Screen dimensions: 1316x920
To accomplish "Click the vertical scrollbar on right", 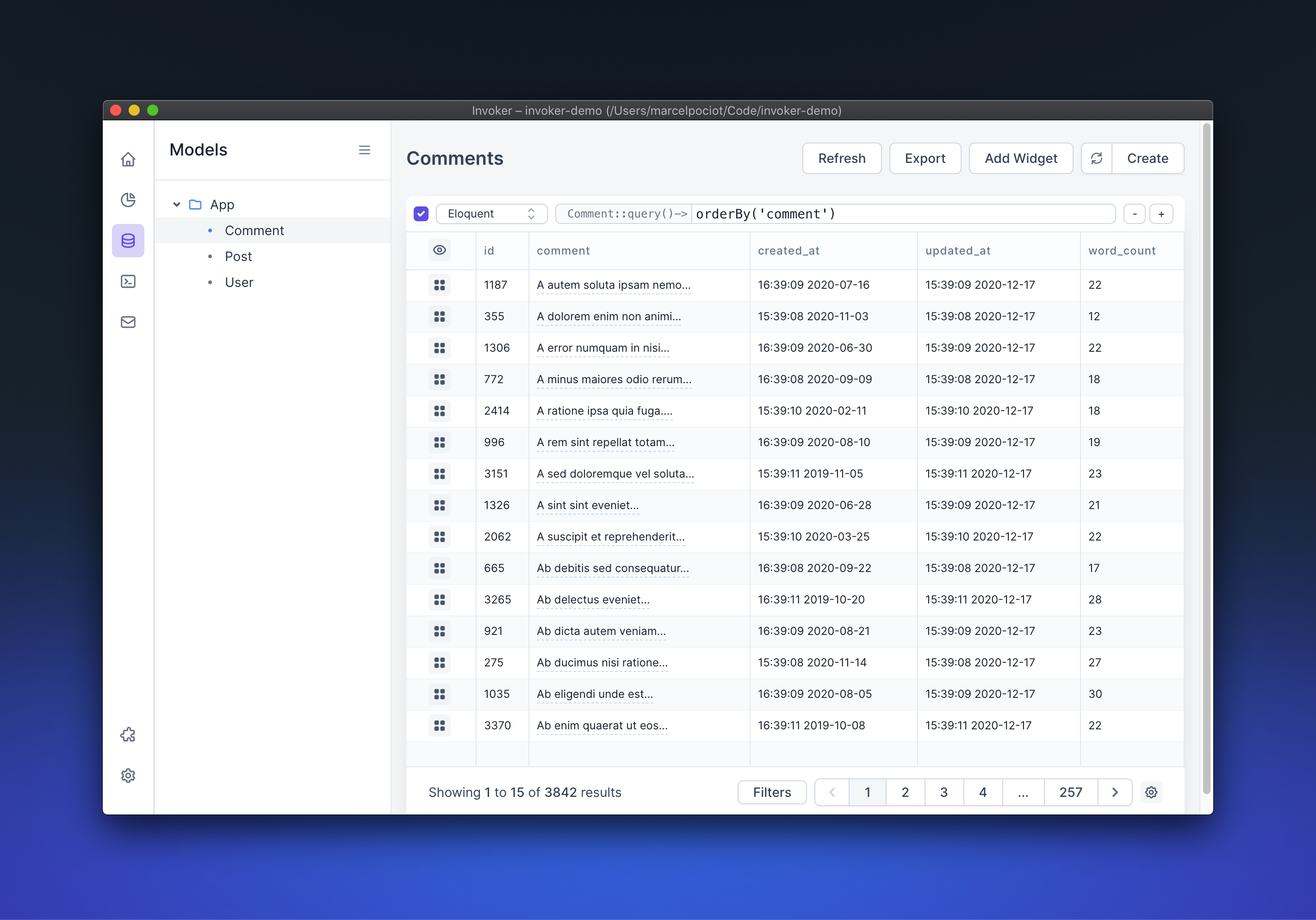I will (1206, 459).
